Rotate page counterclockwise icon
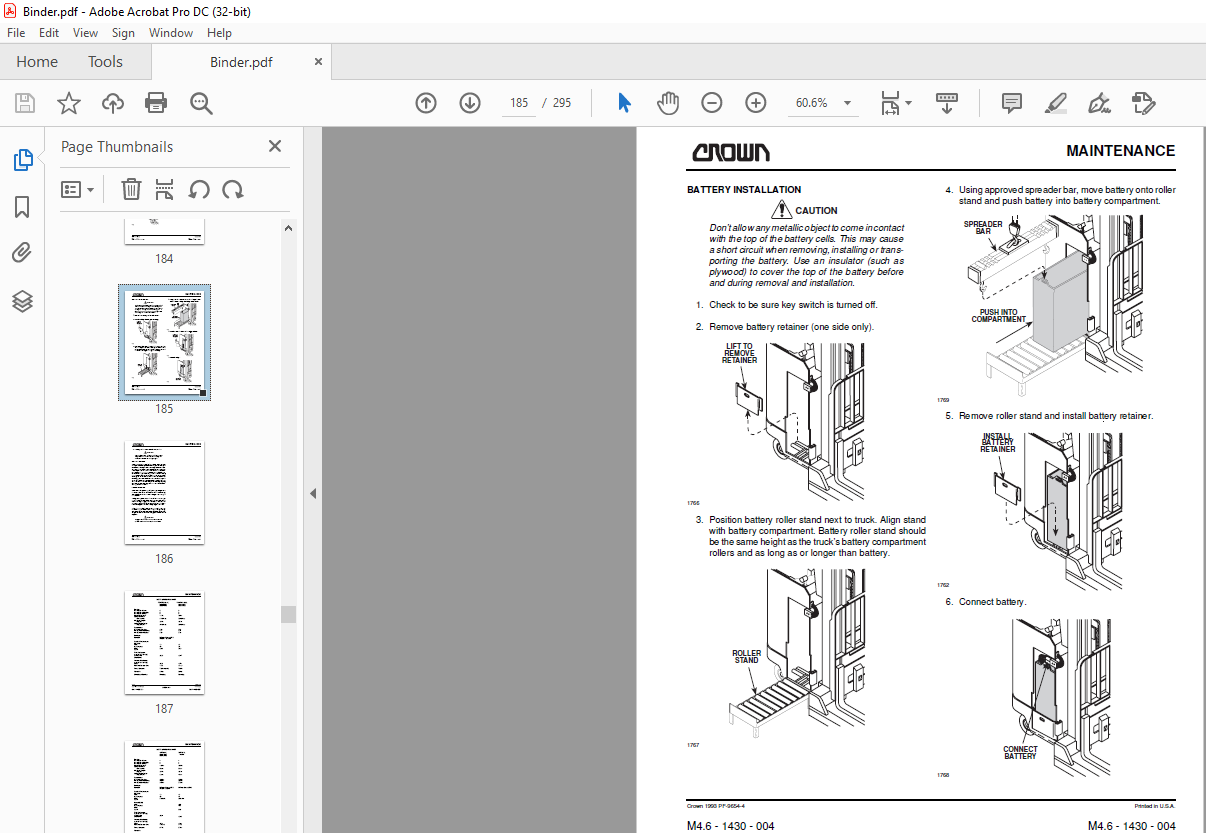The width and height of the screenshot is (1206, 833). click(x=199, y=189)
